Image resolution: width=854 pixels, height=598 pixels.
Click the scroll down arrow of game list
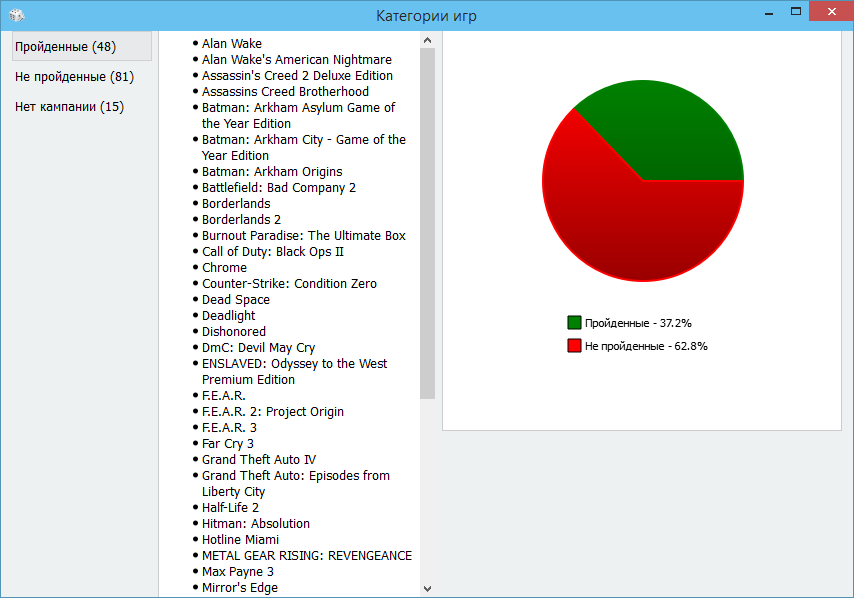[x=428, y=588]
